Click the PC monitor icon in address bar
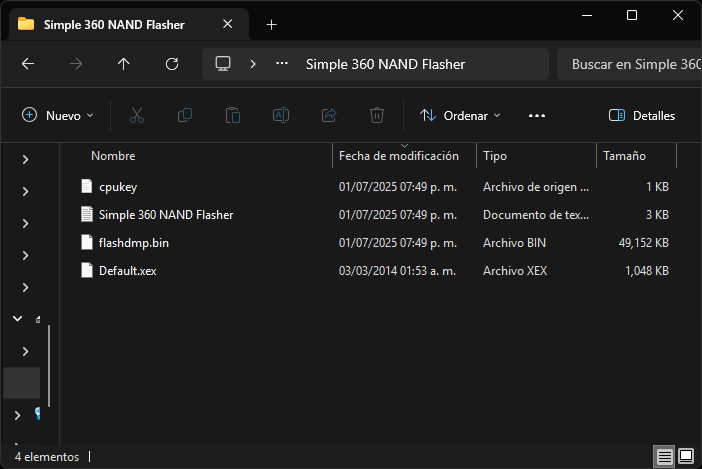 (x=223, y=64)
